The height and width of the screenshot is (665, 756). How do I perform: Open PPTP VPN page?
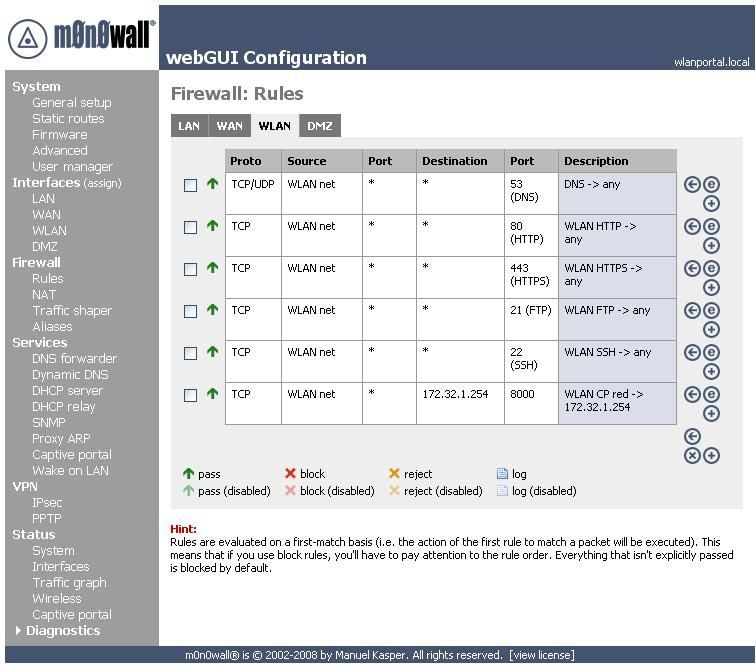tap(46, 518)
